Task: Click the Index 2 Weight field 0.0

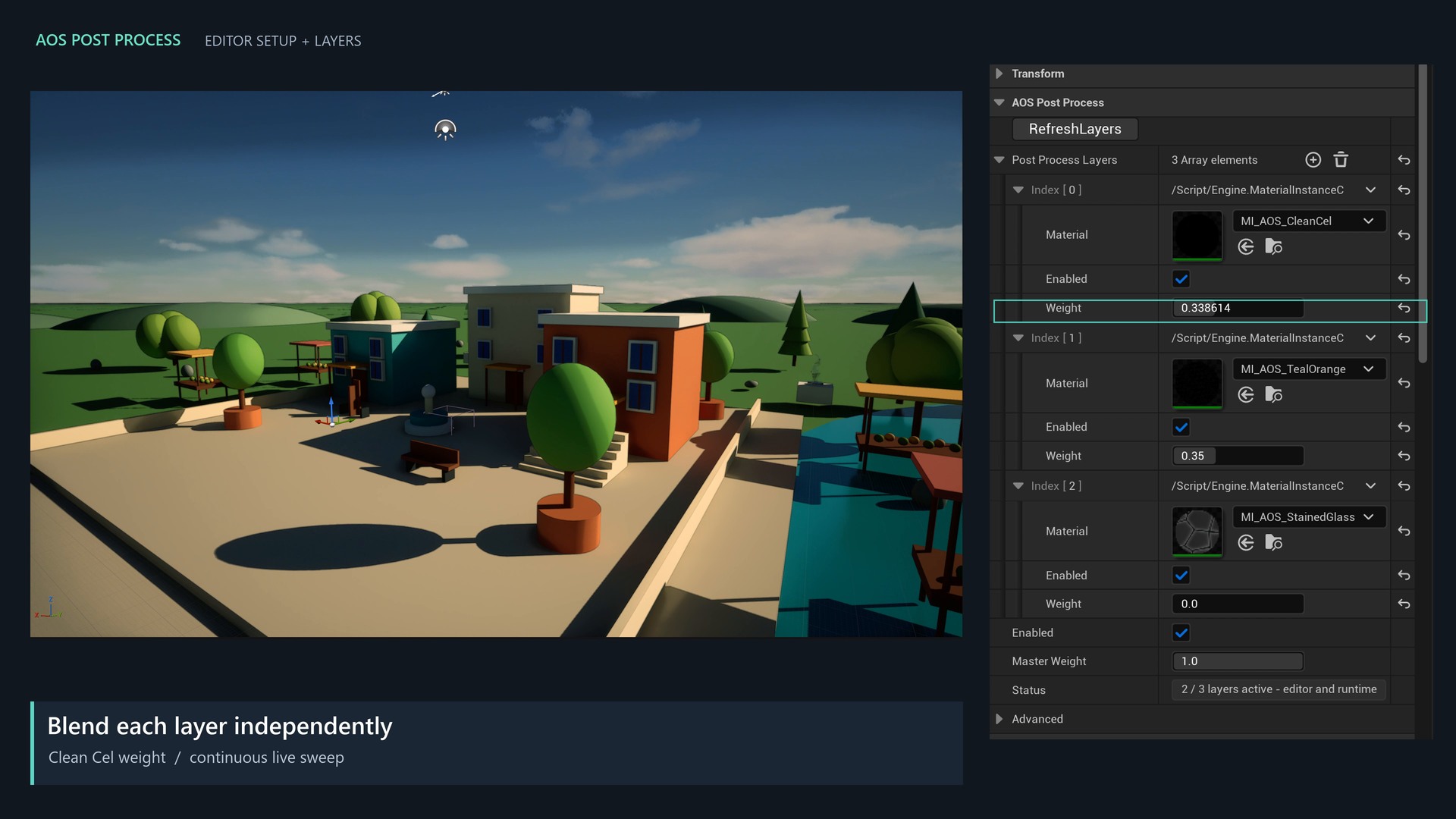Action: (x=1238, y=604)
